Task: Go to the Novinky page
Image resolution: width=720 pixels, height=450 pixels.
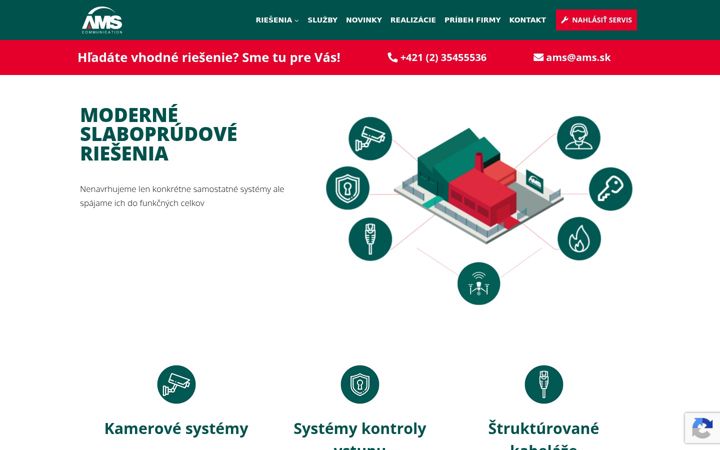Action: [x=364, y=20]
